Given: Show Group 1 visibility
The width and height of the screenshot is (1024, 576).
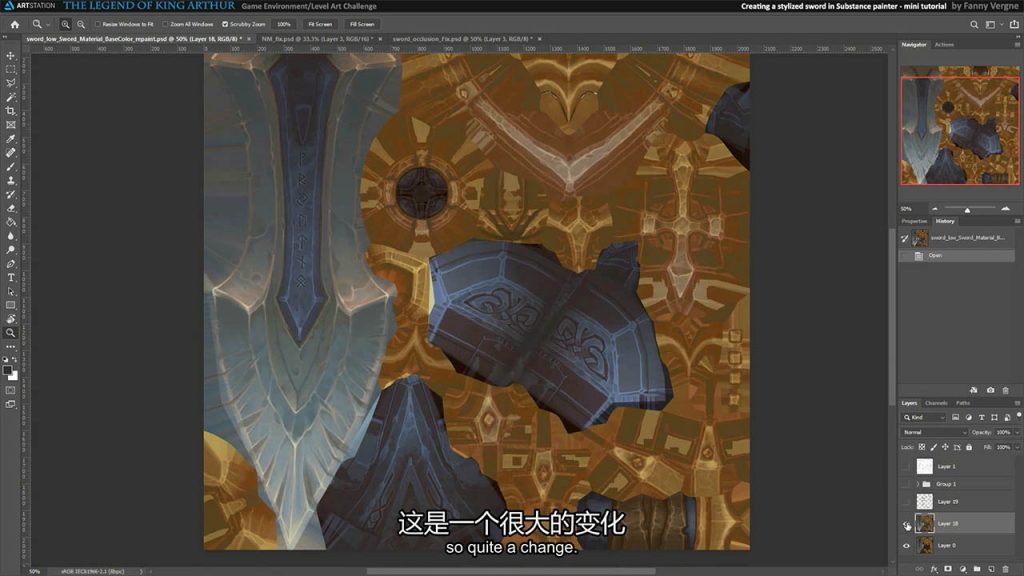Looking at the screenshot, I should 906,484.
